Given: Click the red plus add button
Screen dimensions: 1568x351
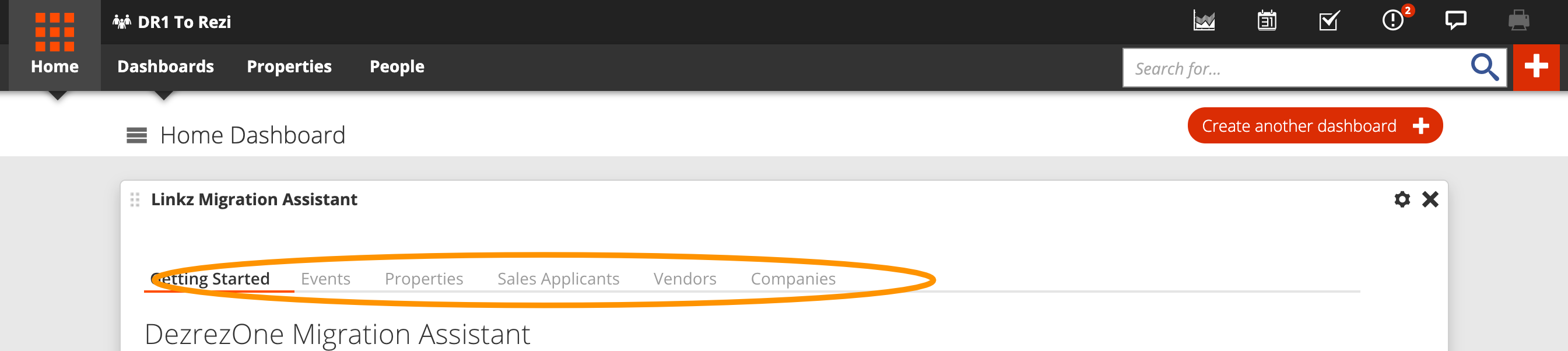Looking at the screenshot, I should click(1536, 67).
